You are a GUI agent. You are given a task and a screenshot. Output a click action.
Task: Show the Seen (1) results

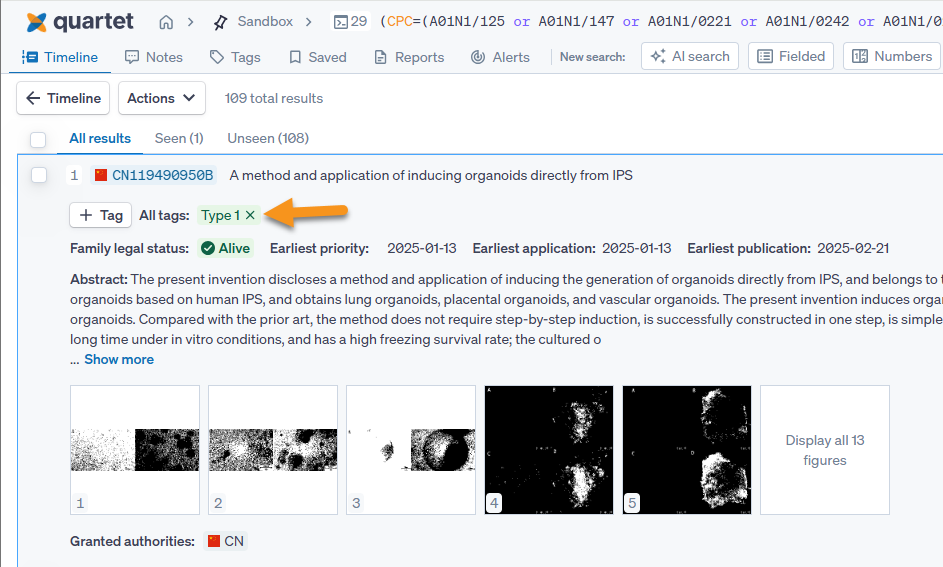coord(179,138)
